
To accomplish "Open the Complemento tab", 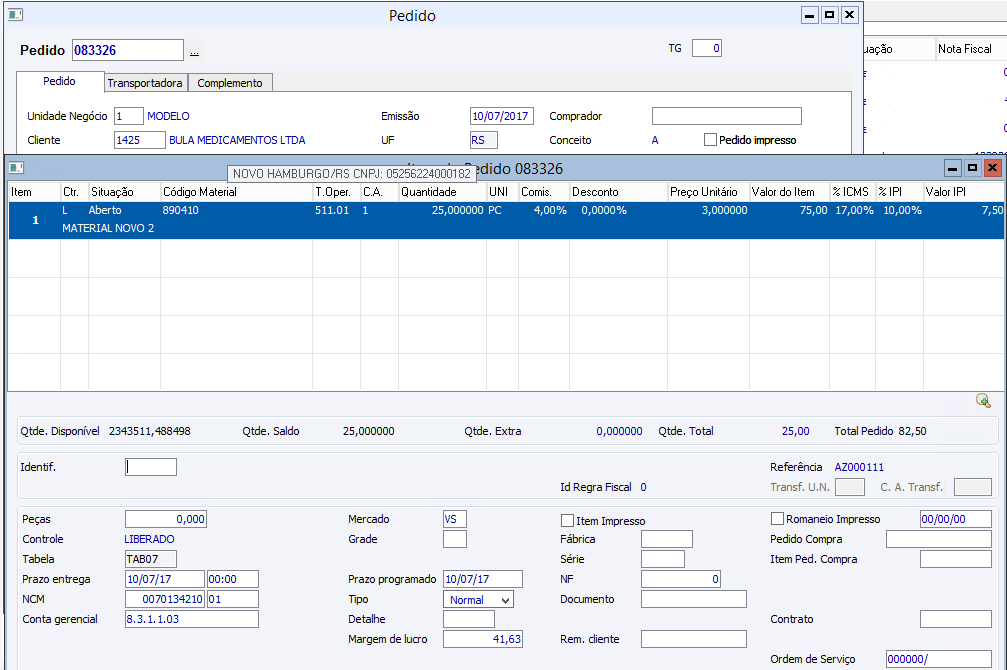I will click(x=230, y=83).
